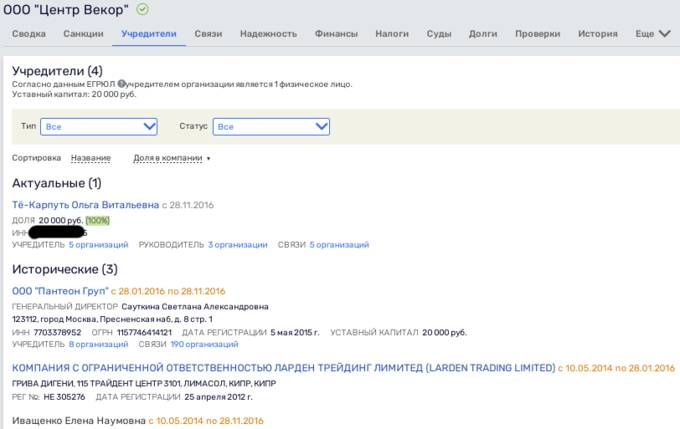Click registration date 5 мая 2015 г.
The image size is (680, 429).
pyautogui.click(x=295, y=332)
